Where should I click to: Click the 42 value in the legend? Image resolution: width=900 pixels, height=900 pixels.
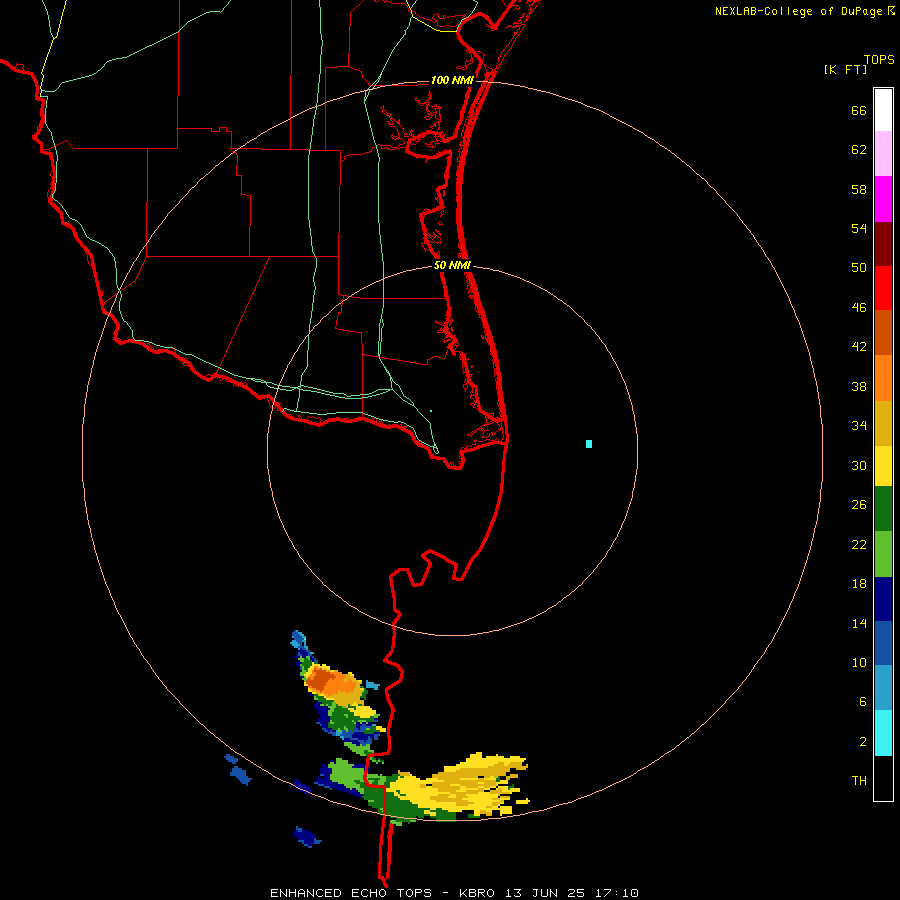(859, 347)
